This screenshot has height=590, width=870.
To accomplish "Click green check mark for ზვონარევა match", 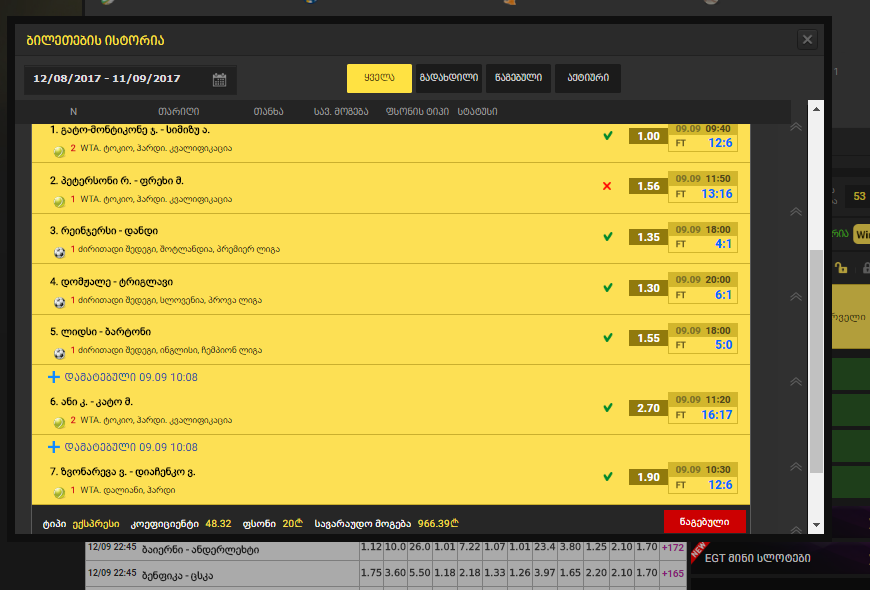I will tap(608, 476).
